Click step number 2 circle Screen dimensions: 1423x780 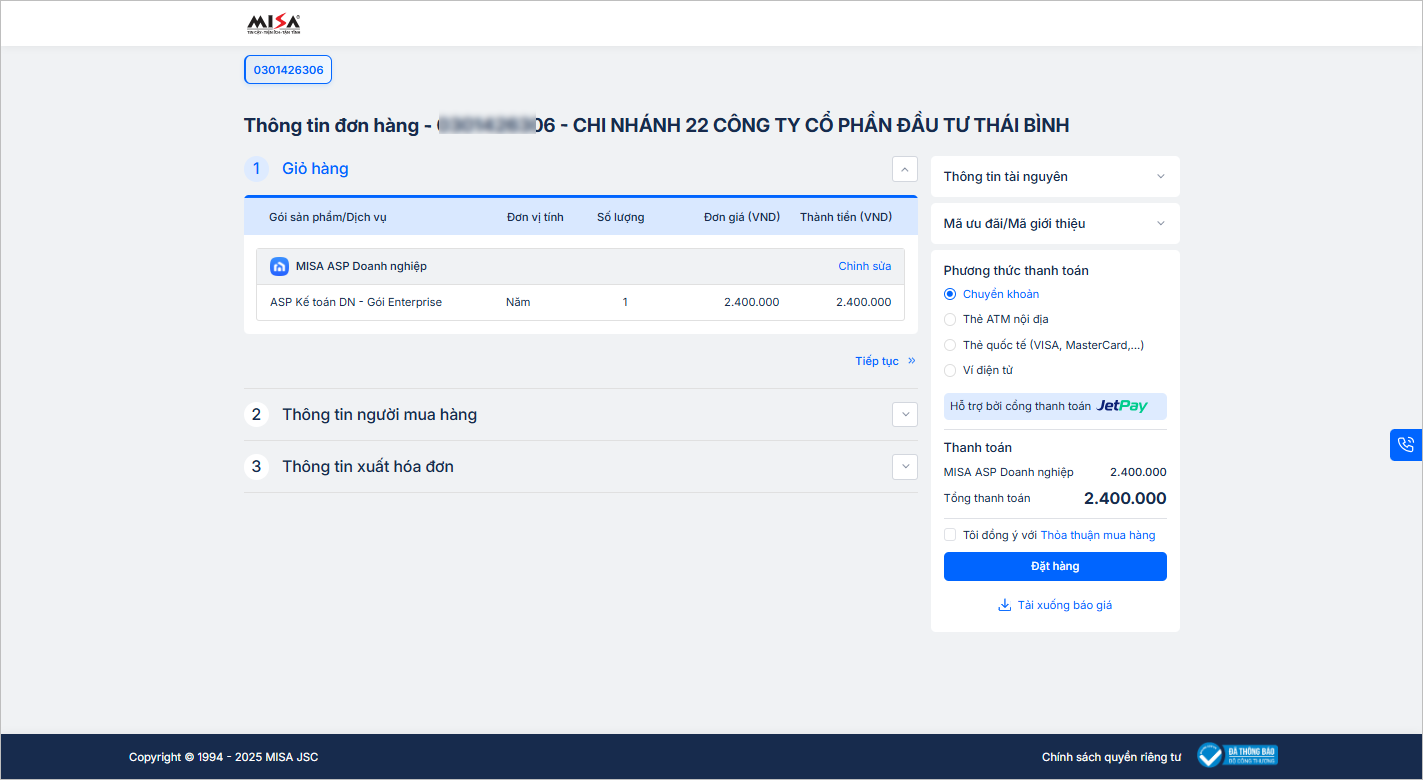pyautogui.click(x=256, y=414)
